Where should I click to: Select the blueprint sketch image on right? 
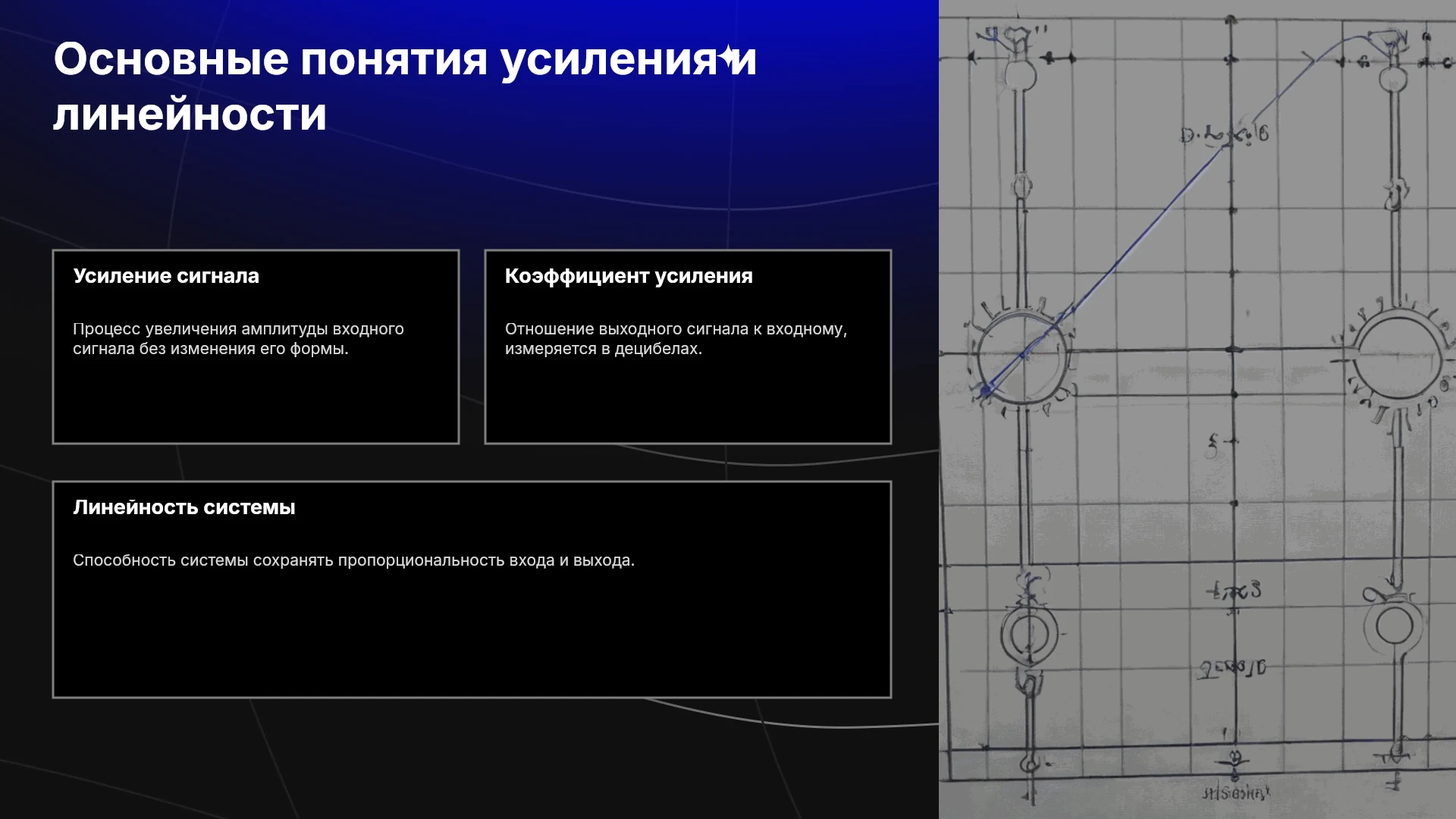click(x=1197, y=409)
